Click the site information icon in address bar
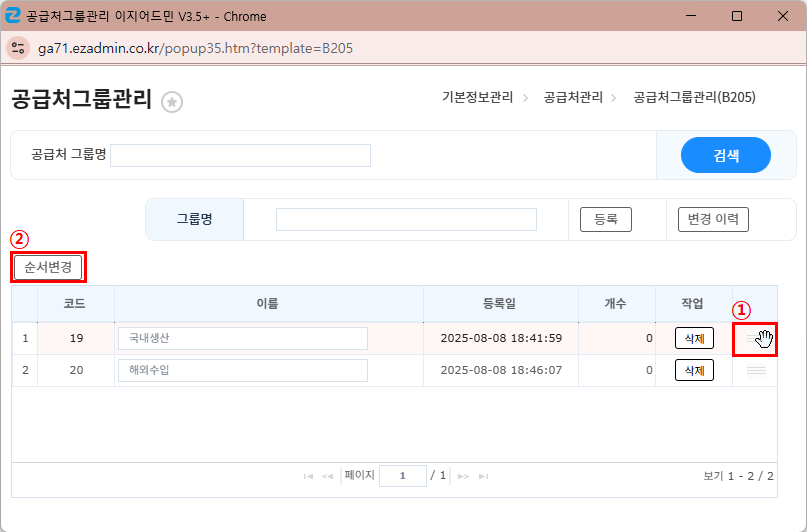 [19, 48]
